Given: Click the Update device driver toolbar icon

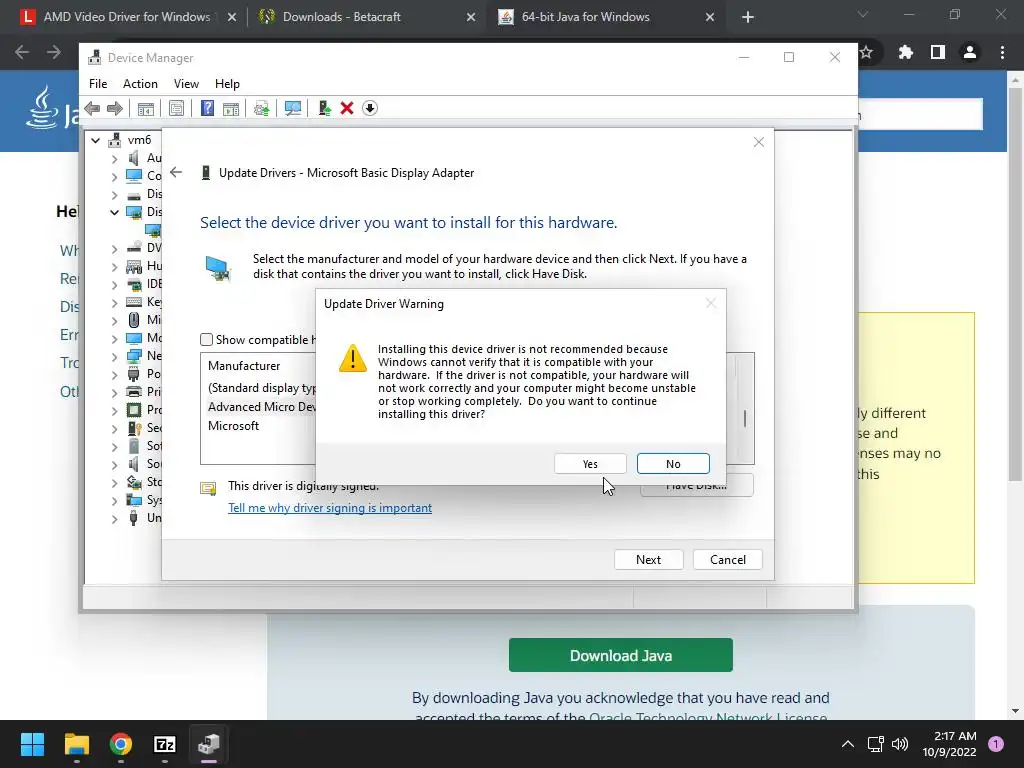Looking at the screenshot, I should pyautogui.click(x=261, y=108).
